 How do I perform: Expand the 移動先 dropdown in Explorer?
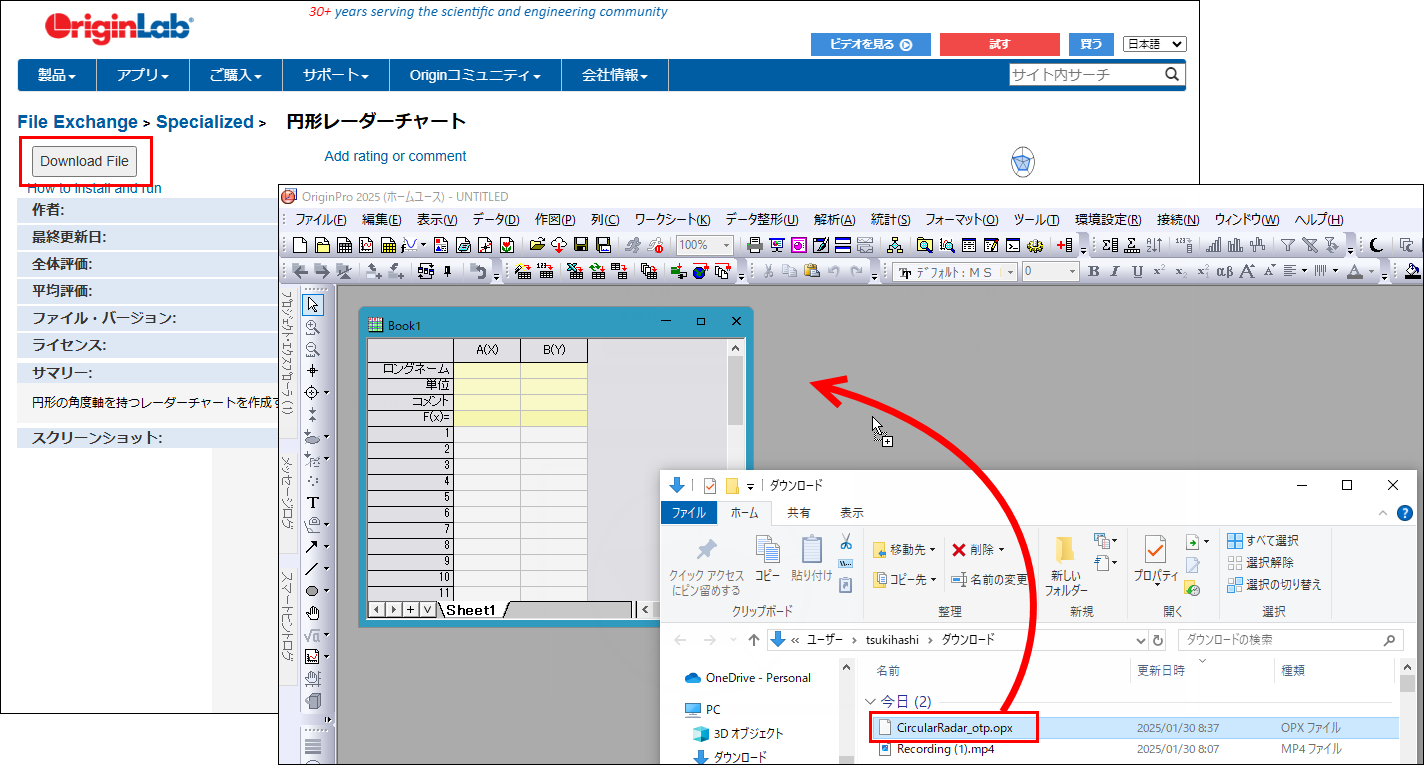pyautogui.click(x=931, y=549)
